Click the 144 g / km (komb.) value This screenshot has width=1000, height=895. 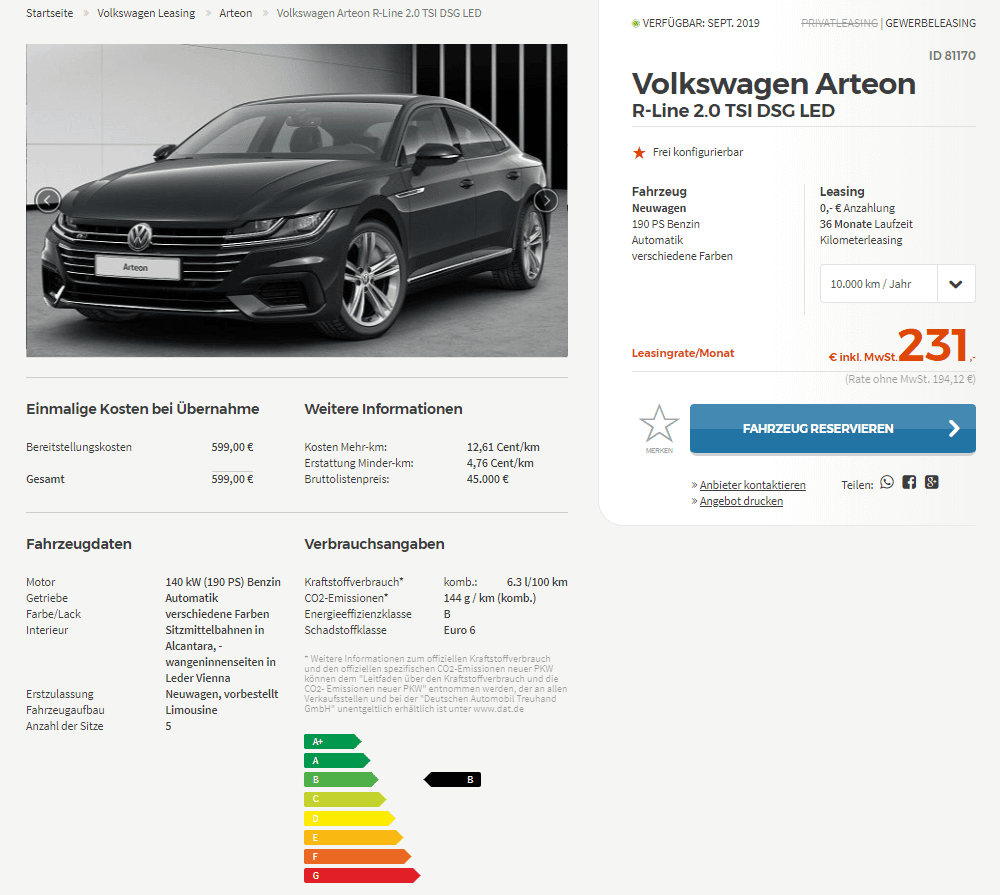pos(490,598)
